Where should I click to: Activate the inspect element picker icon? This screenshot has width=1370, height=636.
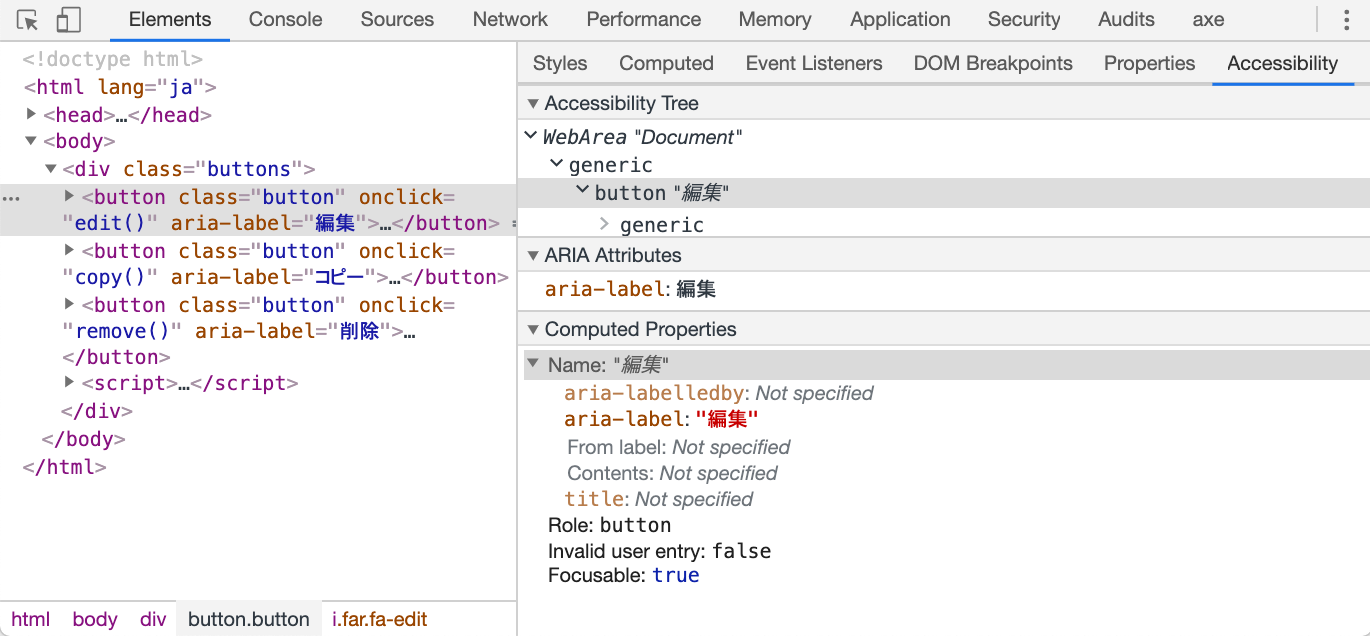pos(28,20)
